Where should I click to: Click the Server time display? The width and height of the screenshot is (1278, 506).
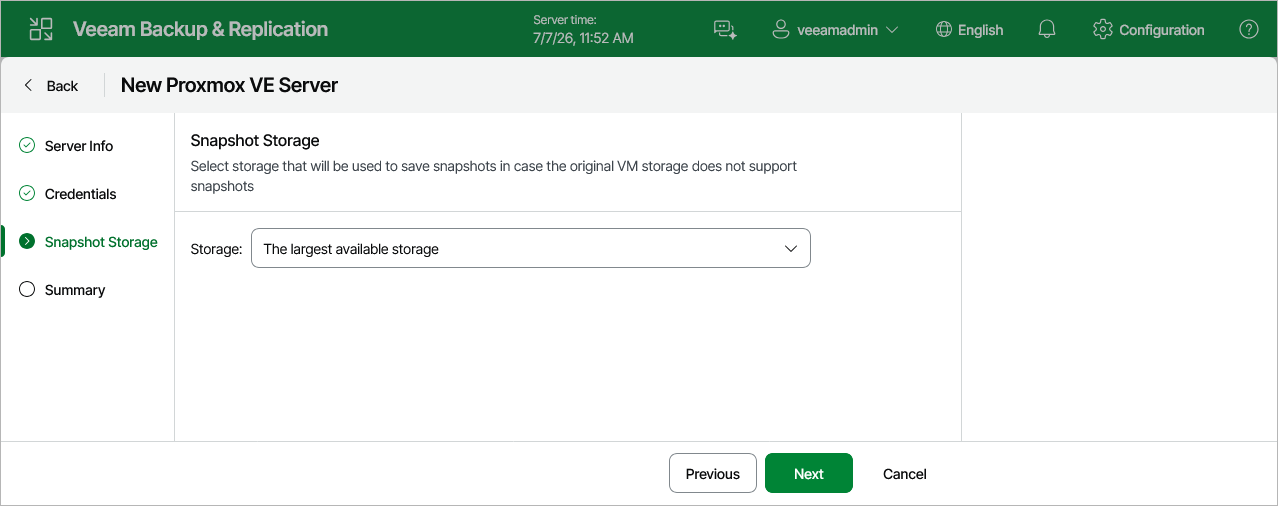tap(583, 29)
